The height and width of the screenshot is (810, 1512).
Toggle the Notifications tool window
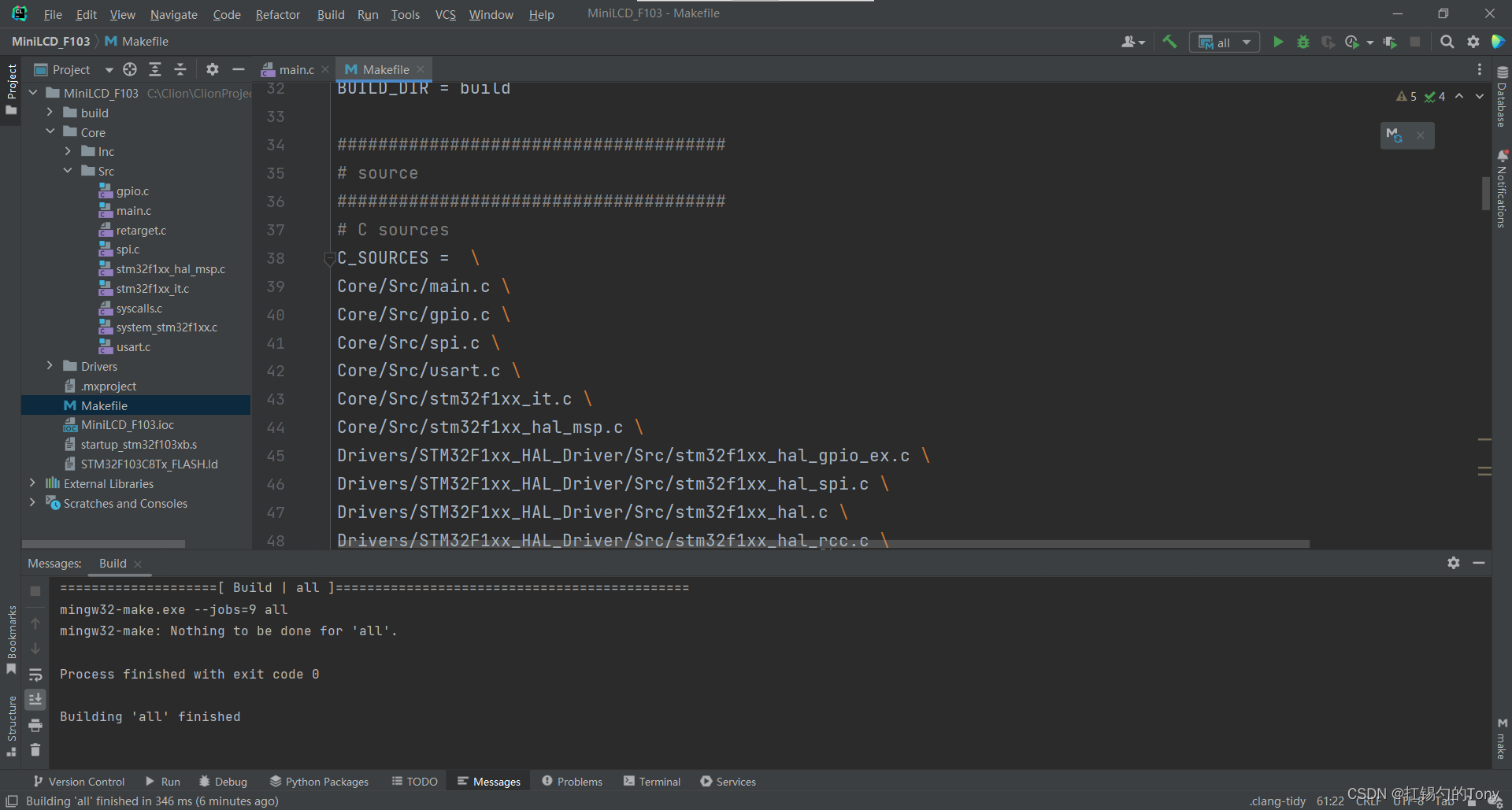point(1502,189)
